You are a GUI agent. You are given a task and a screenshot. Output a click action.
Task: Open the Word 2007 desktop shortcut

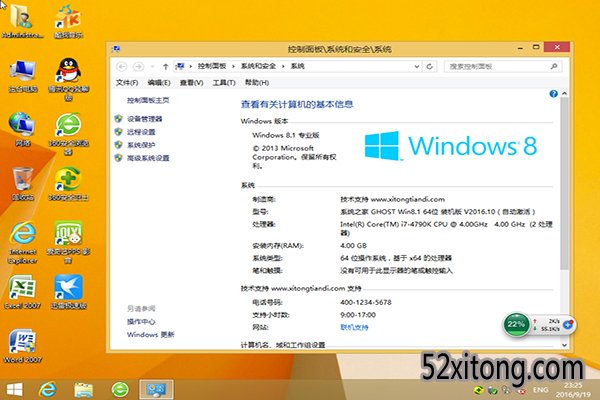pyautogui.click(x=23, y=346)
